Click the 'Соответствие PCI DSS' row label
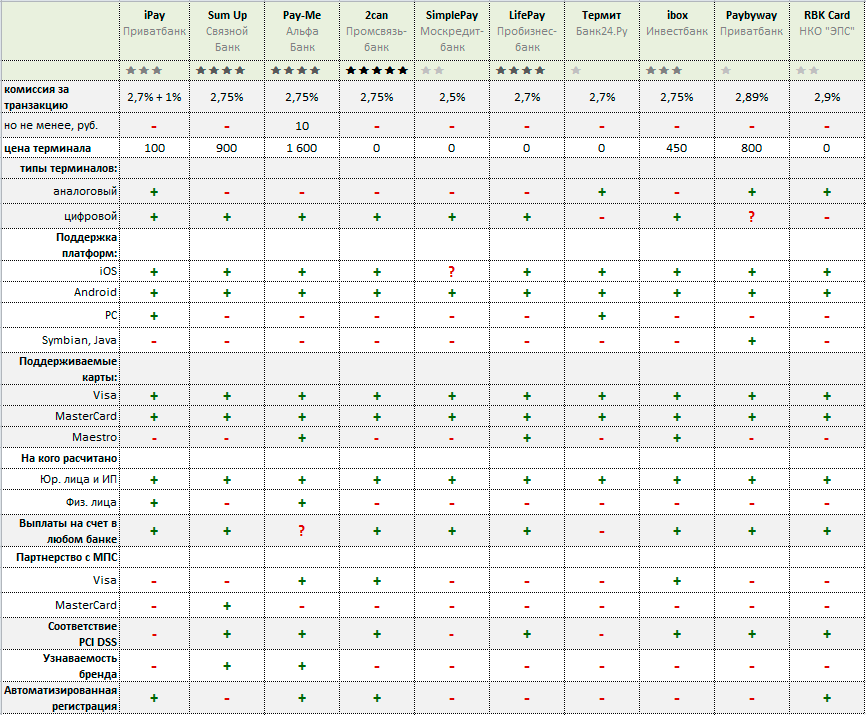 (82, 634)
